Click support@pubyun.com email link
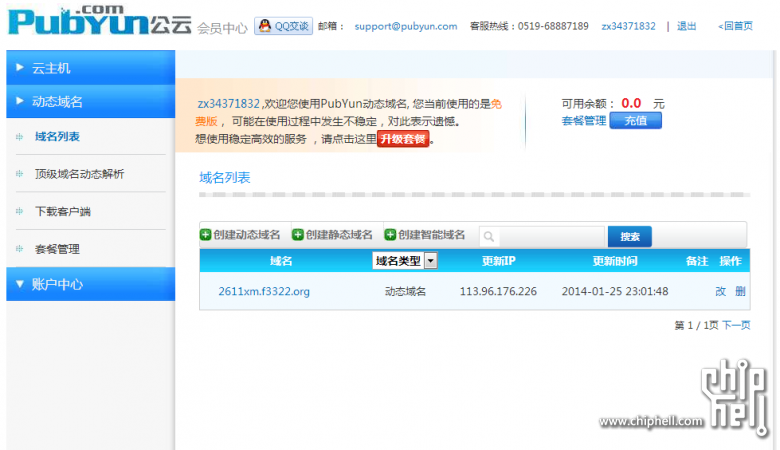 pyautogui.click(x=406, y=26)
